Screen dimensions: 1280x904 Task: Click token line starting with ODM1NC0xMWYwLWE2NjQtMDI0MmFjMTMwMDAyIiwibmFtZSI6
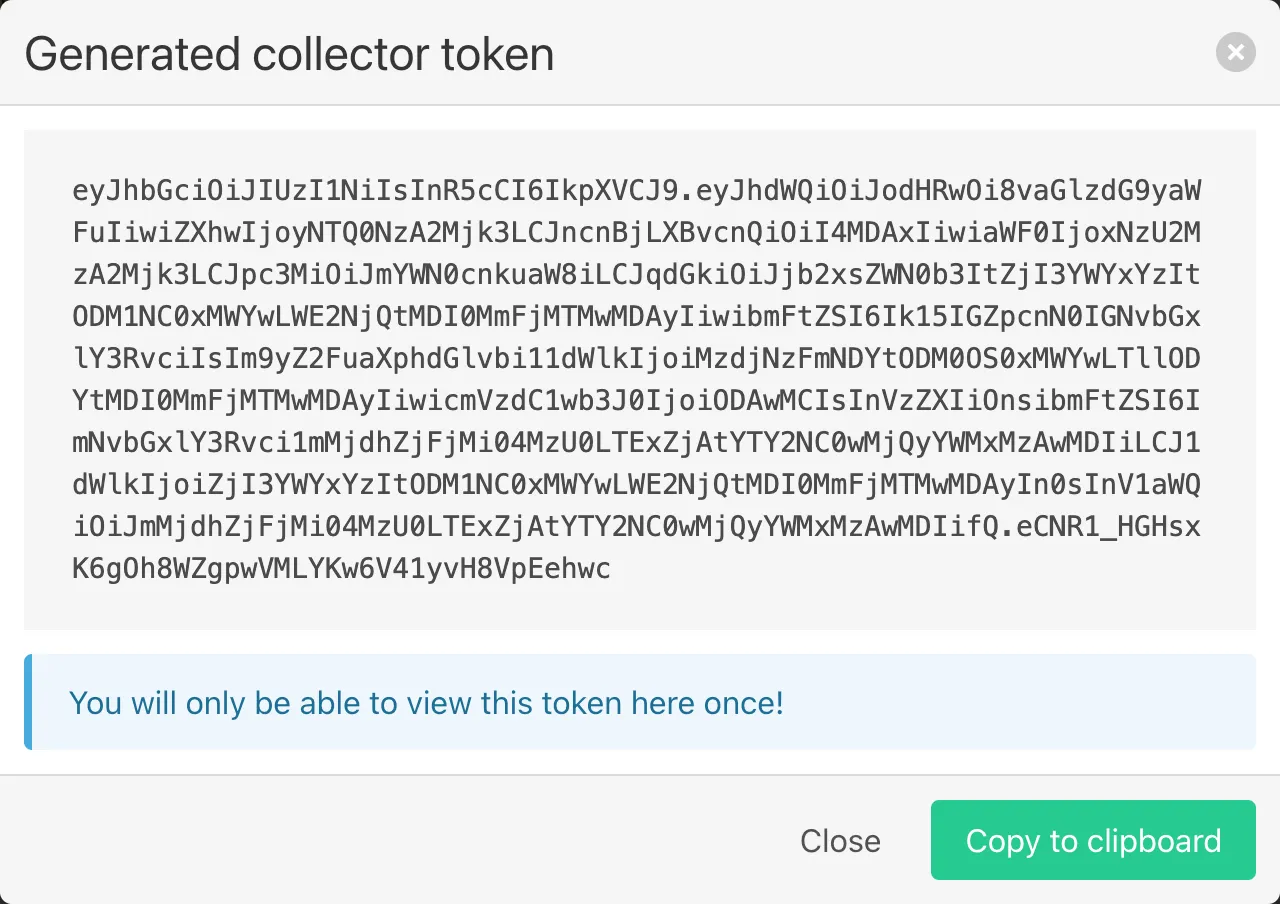(637, 317)
